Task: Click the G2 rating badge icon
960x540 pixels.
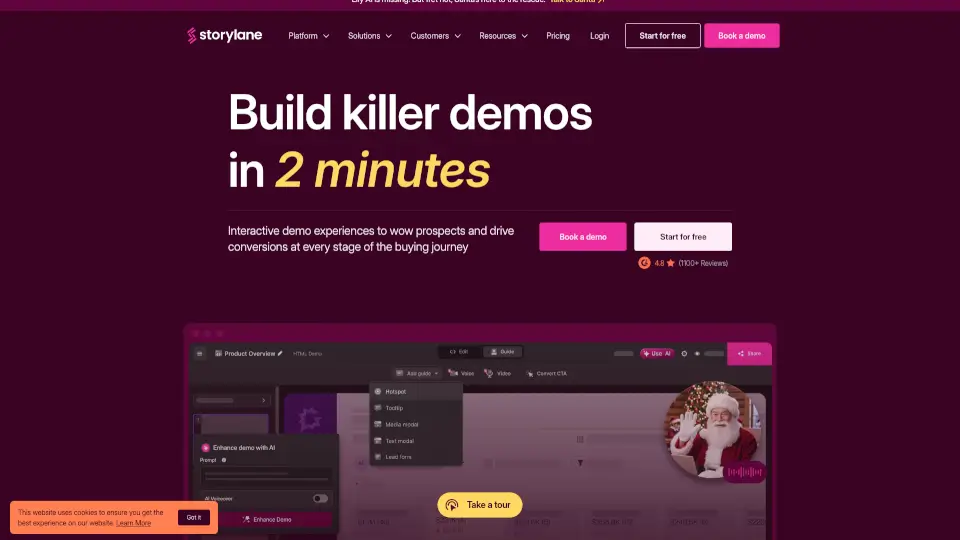Action: point(645,263)
